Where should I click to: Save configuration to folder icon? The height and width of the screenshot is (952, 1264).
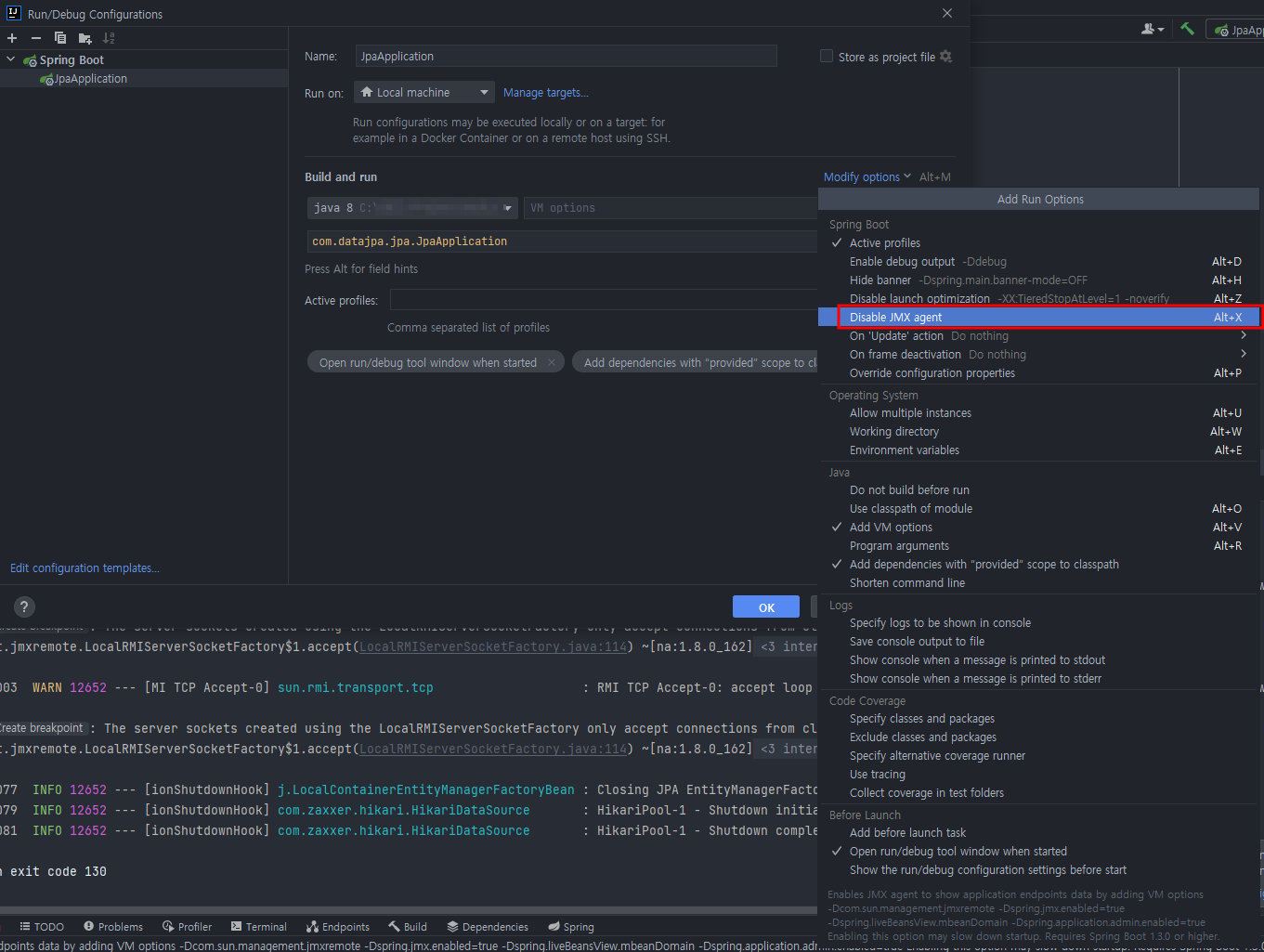click(x=85, y=38)
